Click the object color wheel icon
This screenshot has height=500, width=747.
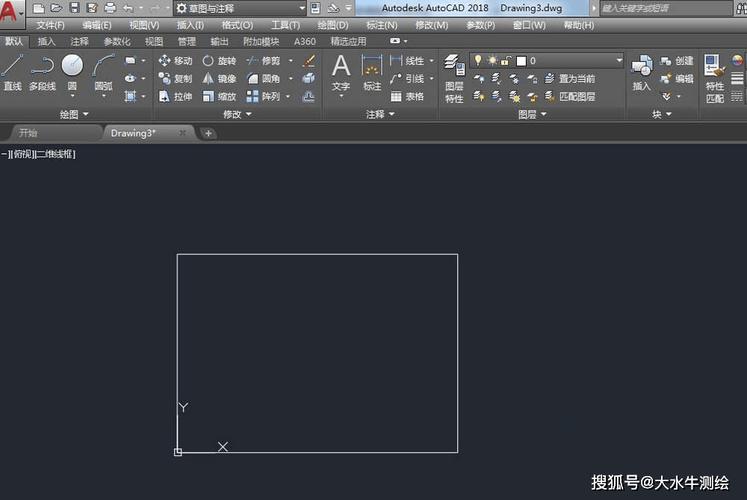point(737,60)
